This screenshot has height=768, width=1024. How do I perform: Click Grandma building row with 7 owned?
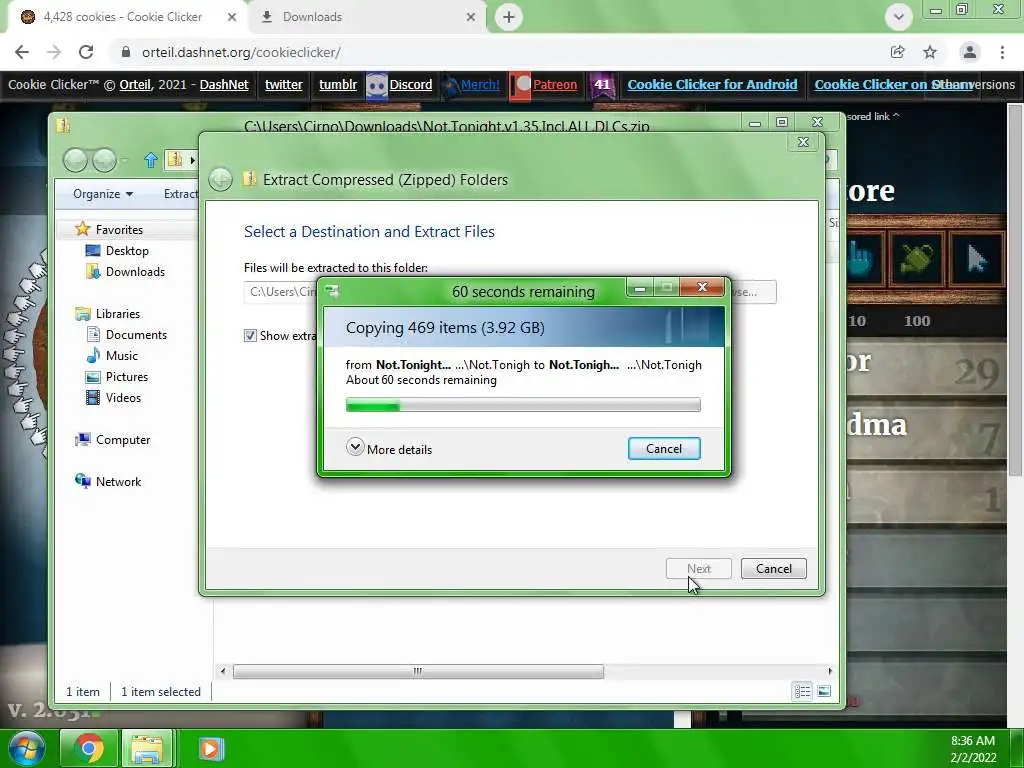(926, 432)
